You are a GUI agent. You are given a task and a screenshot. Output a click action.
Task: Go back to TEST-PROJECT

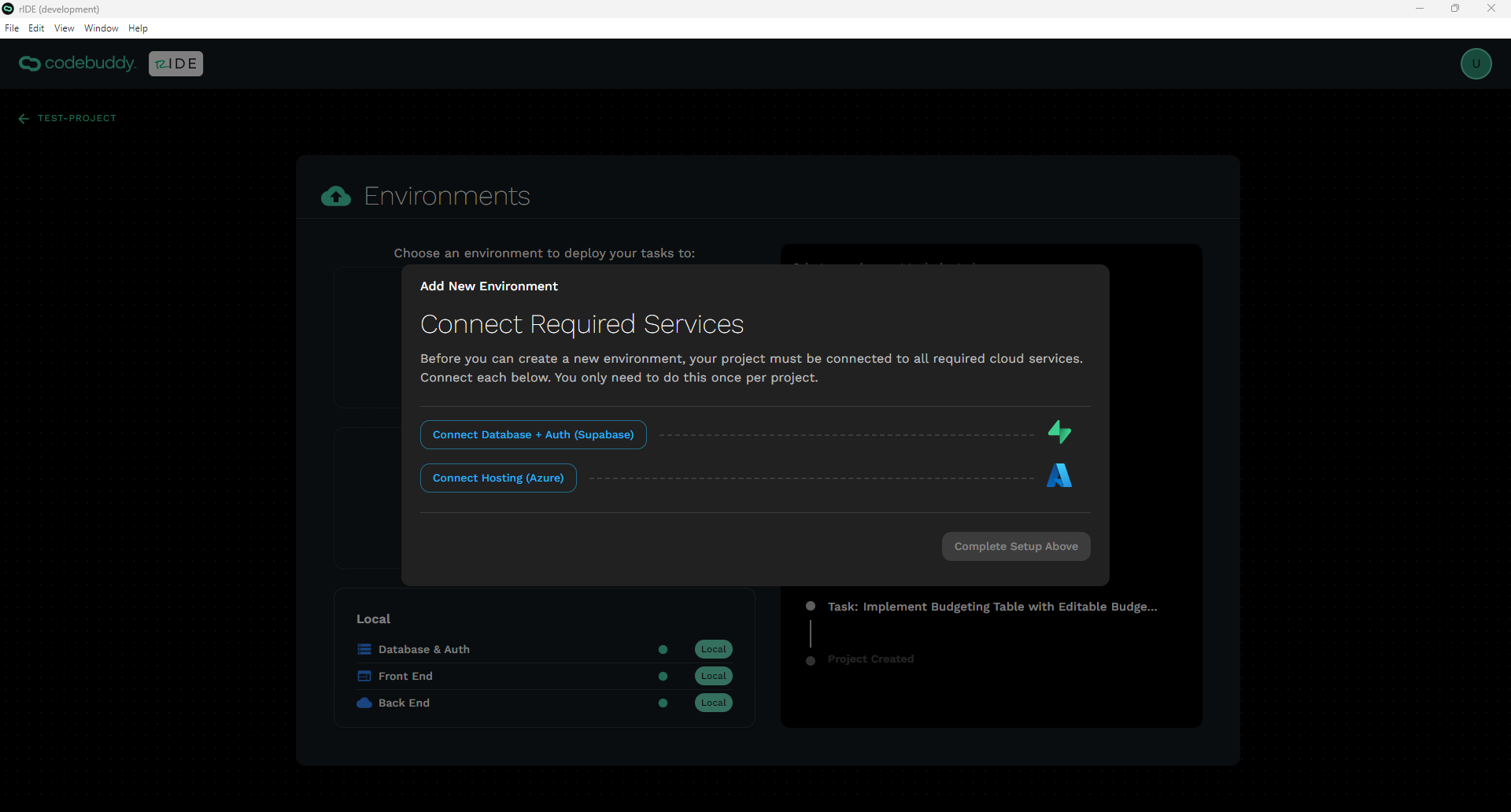[77, 118]
